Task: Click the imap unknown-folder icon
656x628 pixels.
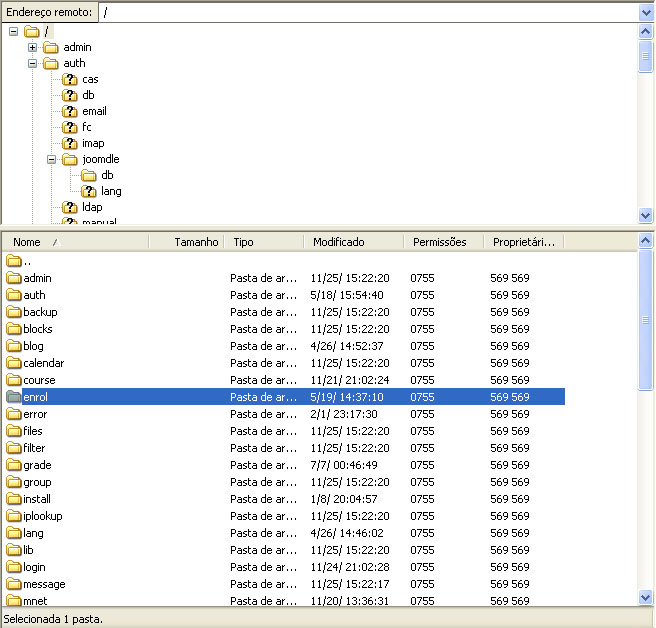Action: point(69,143)
